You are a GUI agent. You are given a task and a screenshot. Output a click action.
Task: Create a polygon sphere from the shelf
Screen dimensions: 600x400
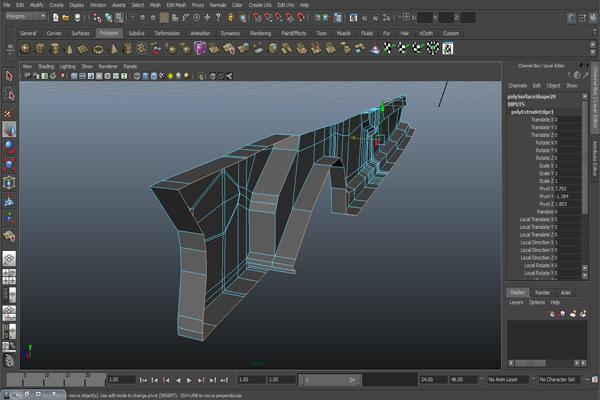pyautogui.click(x=25, y=49)
